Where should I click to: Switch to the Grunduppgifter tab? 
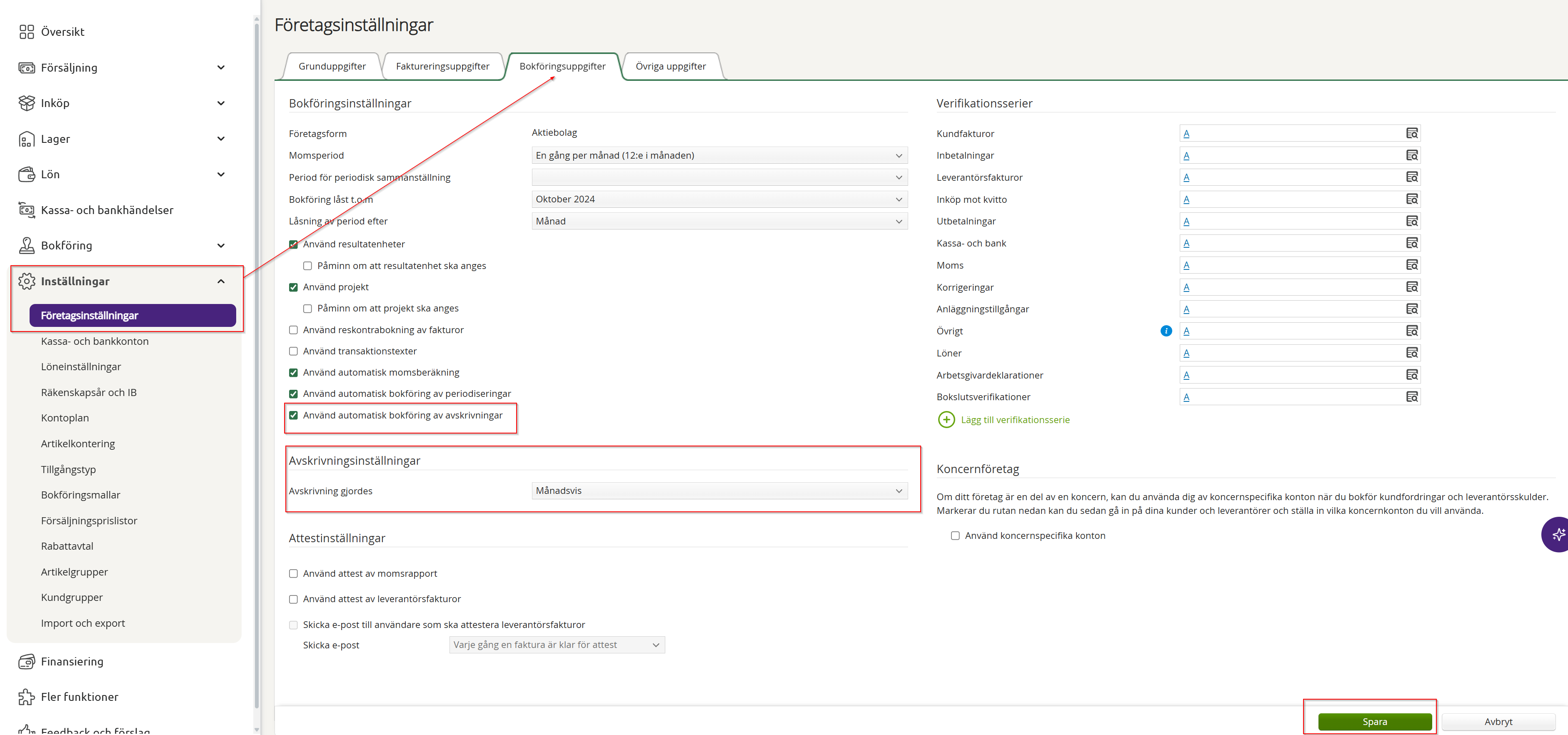pos(332,66)
